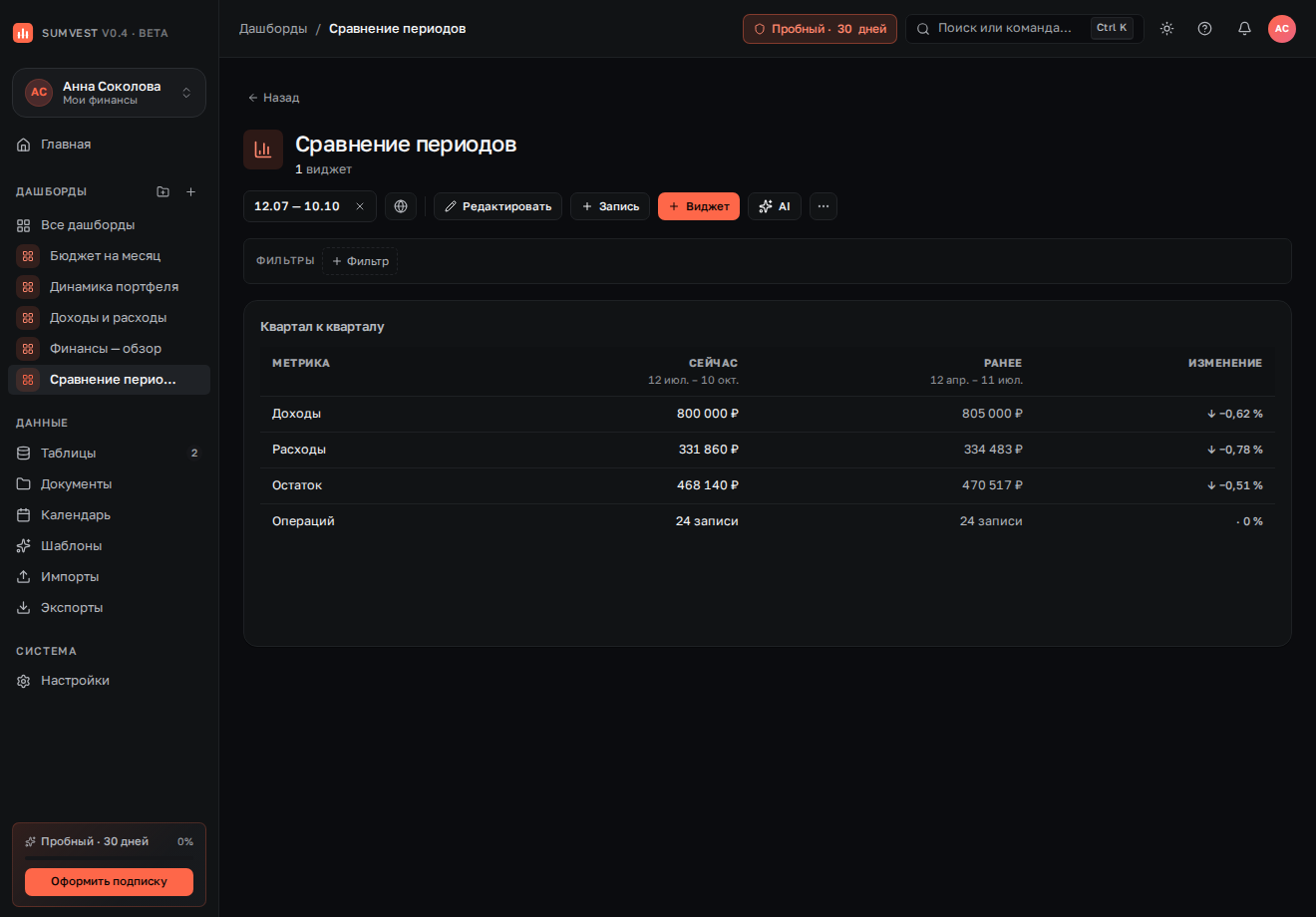Click the Дашборды breadcrumb link
Viewport: 1316px width, 917px height.
pos(273,29)
